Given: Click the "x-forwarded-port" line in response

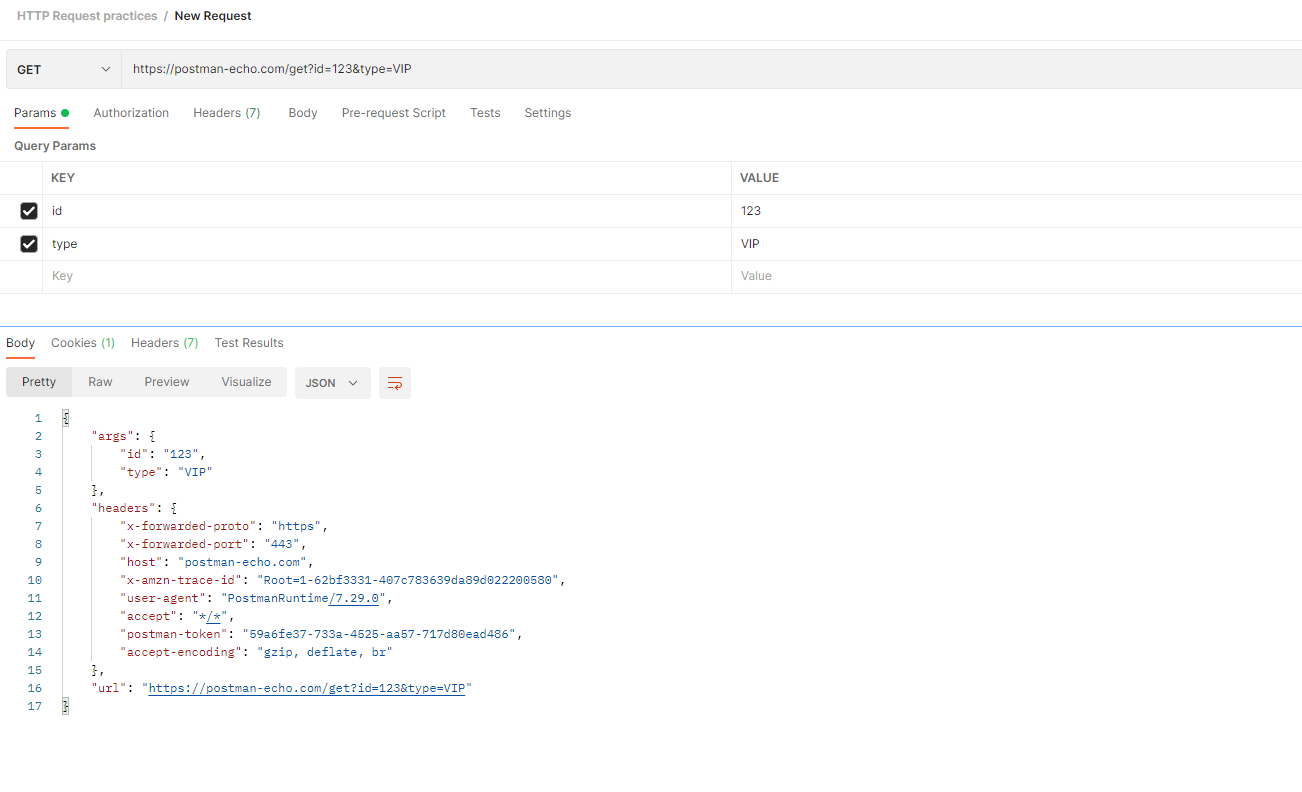Looking at the screenshot, I should click(214, 544).
